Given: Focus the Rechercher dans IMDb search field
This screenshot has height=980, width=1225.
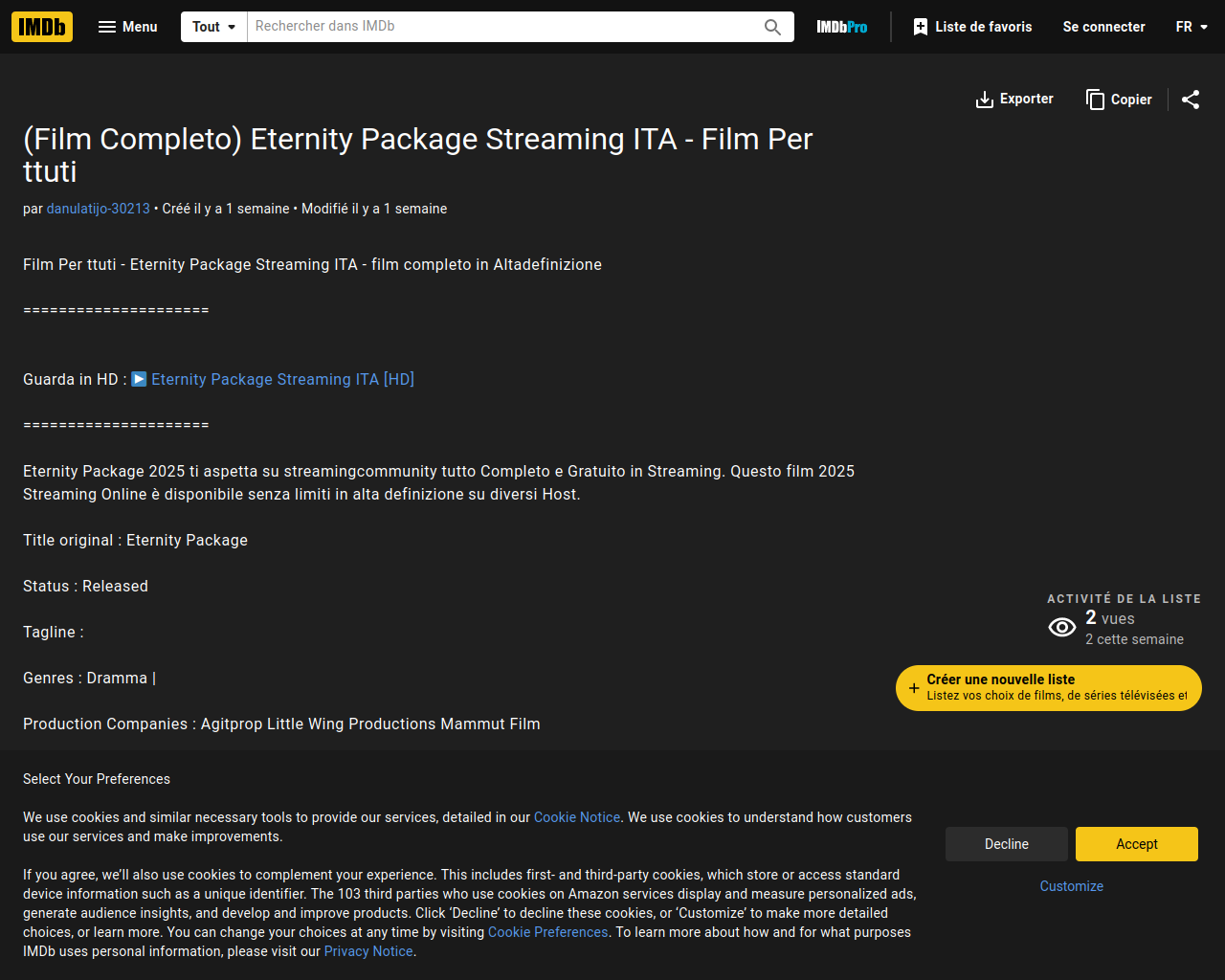Looking at the screenshot, I should (502, 27).
